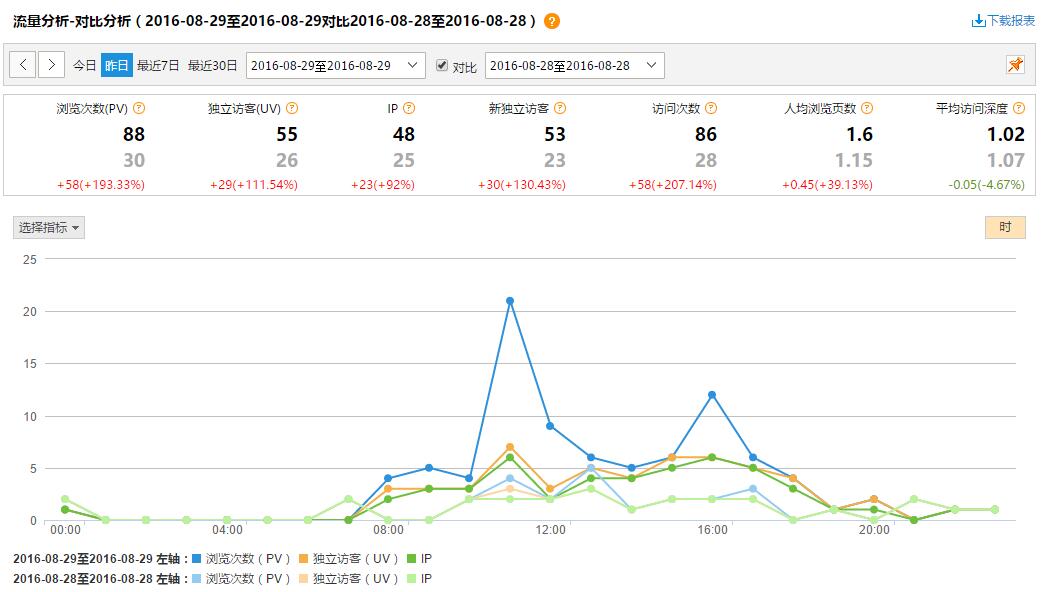
Task: Open the 2016-08-29 date range dropdown
Action: 335,65
